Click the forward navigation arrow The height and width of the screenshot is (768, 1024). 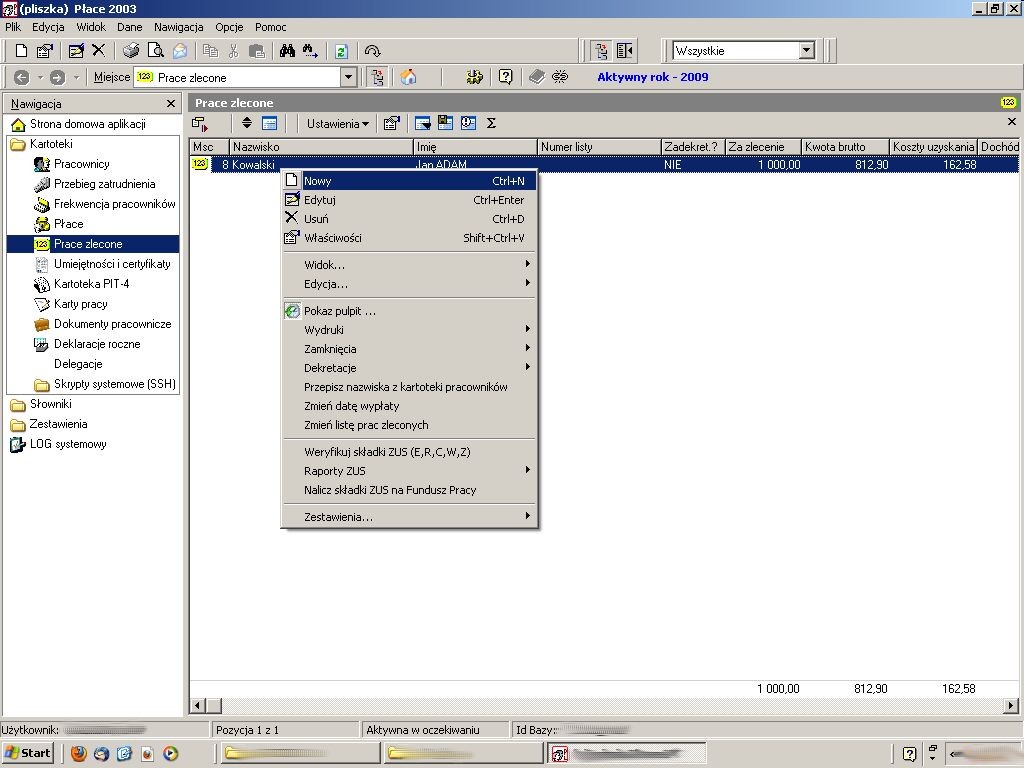(57, 77)
